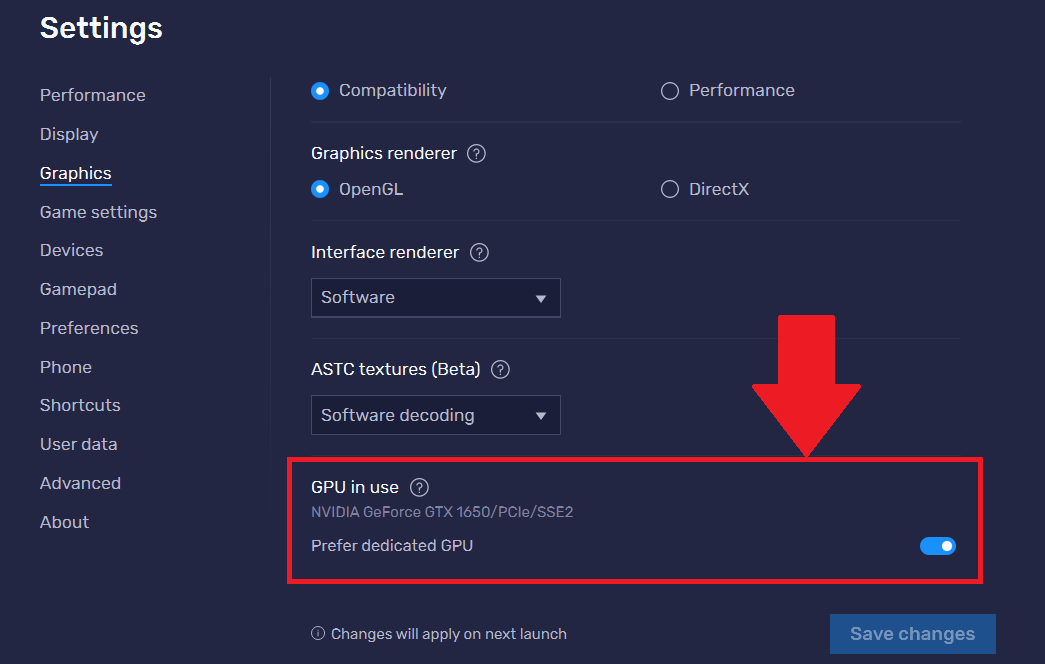Click the info icon beside next launch notice
The width and height of the screenshot is (1045, 664).
[316, 633]
